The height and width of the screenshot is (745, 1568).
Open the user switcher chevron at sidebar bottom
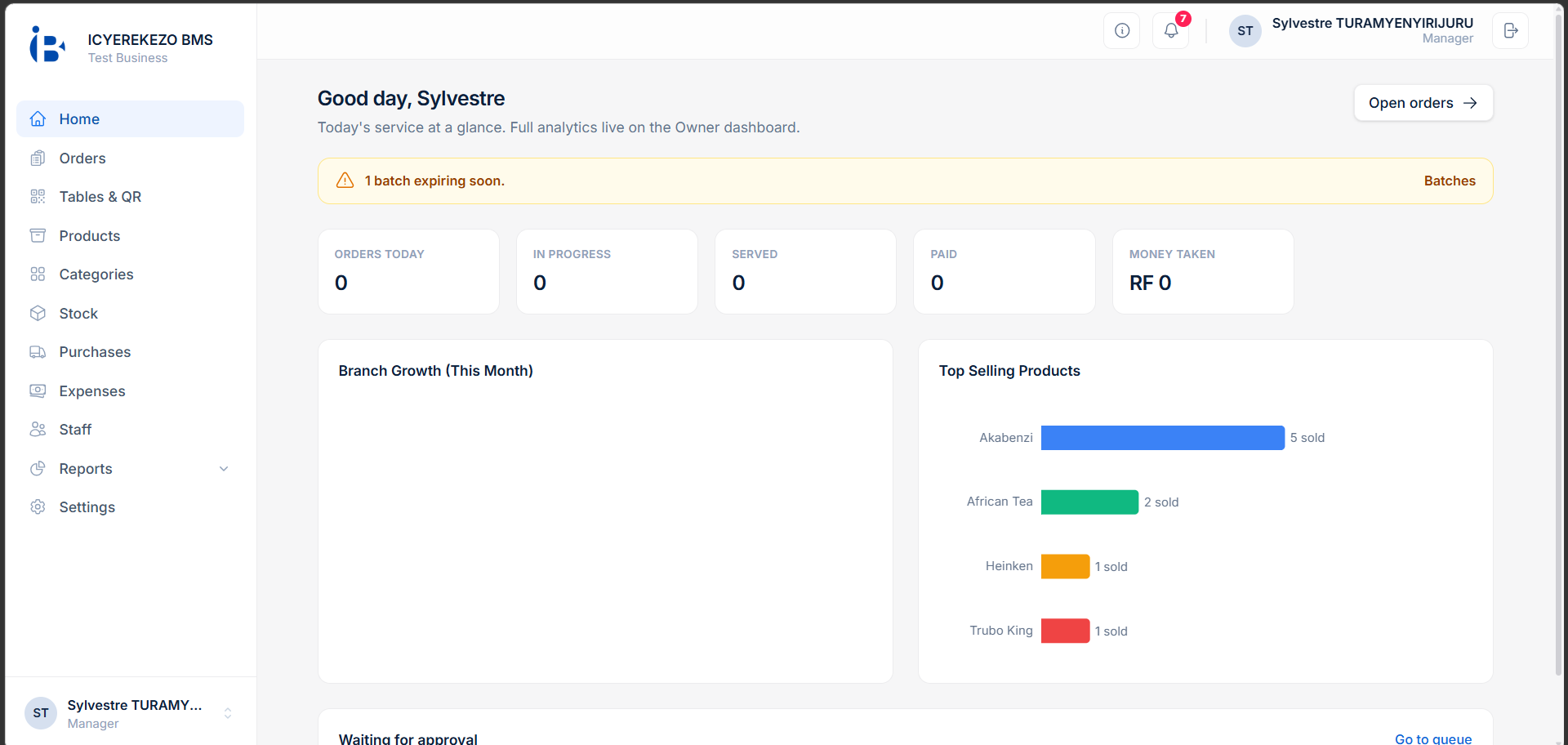tap(228, 713)
